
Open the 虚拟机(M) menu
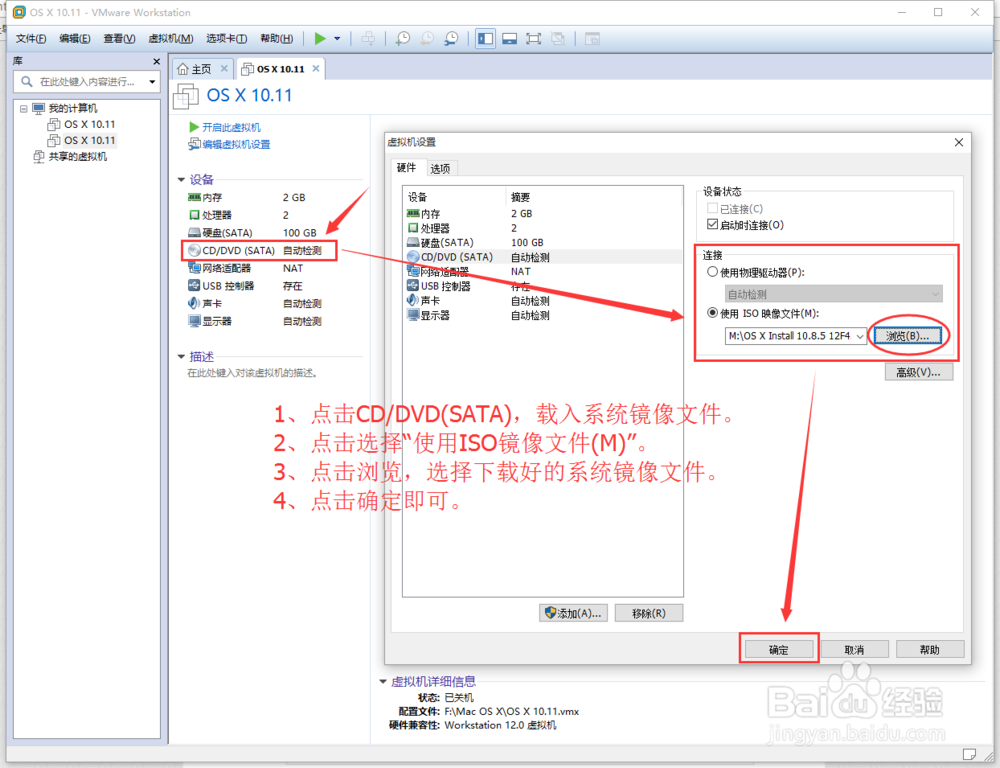[170, 39]
